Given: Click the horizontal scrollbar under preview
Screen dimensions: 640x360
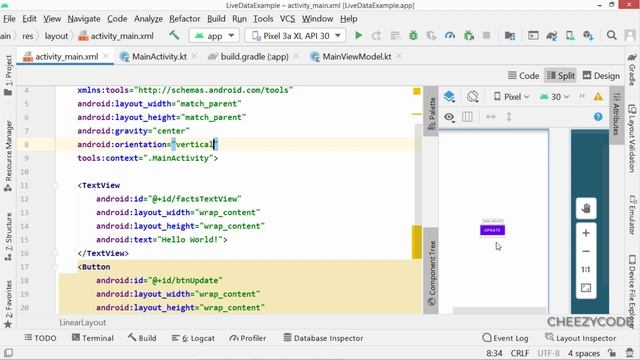Looking at the screenshot, I should pyautogui.click(x=499, y=311).
